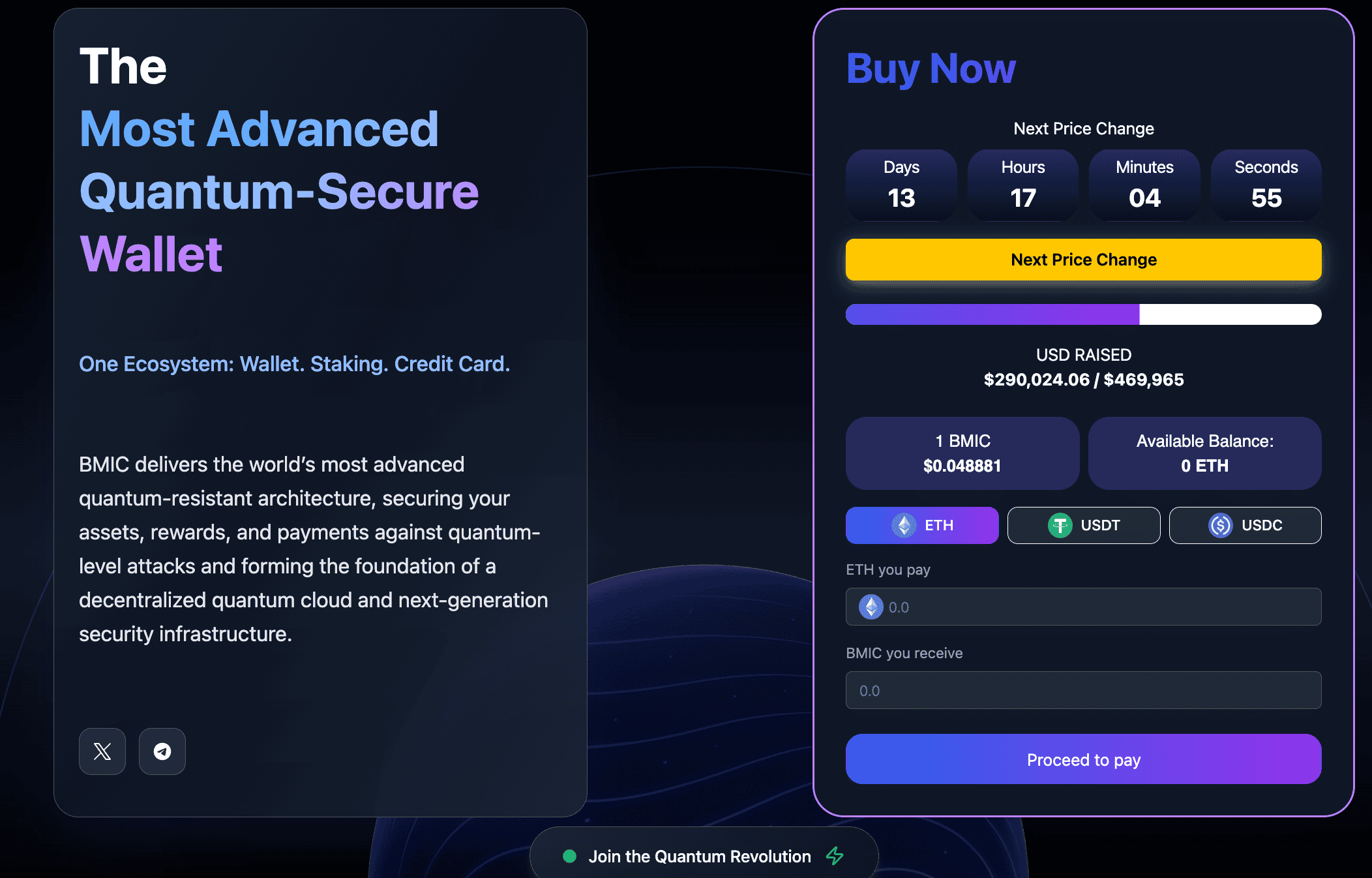
Task: Open the Telegram channel icon
Action: [162, 751]
